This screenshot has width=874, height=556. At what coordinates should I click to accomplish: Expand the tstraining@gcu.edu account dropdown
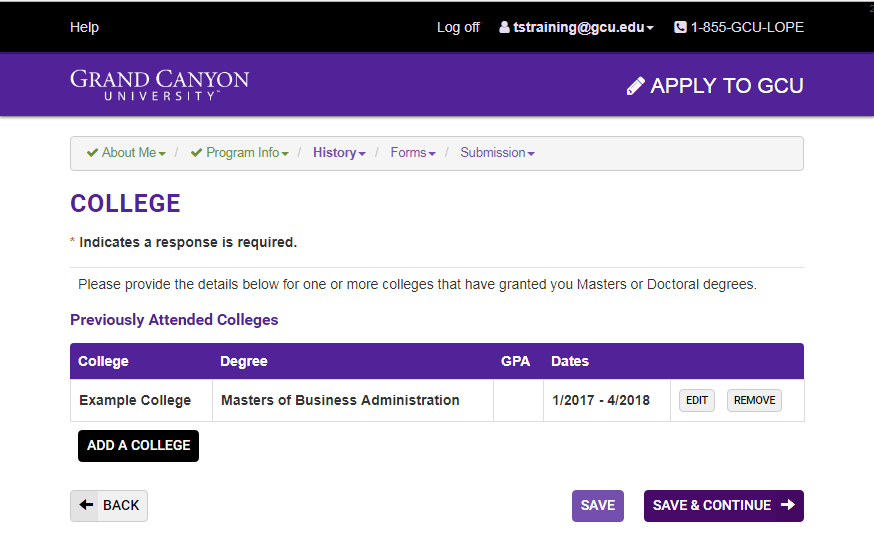click(576, 27)
